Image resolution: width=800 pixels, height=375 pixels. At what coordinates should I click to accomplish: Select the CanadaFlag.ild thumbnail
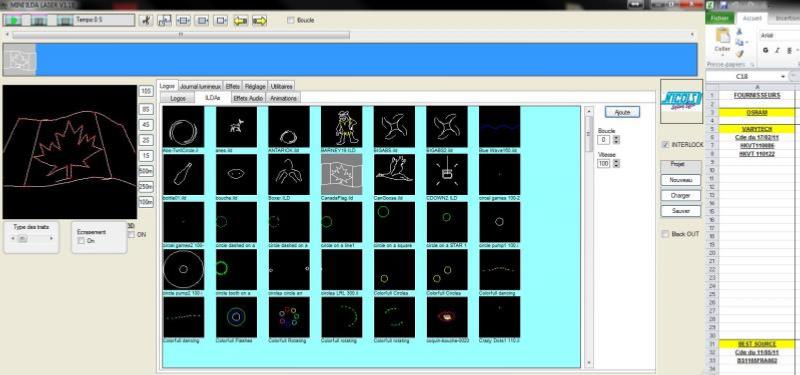[341, 174]
